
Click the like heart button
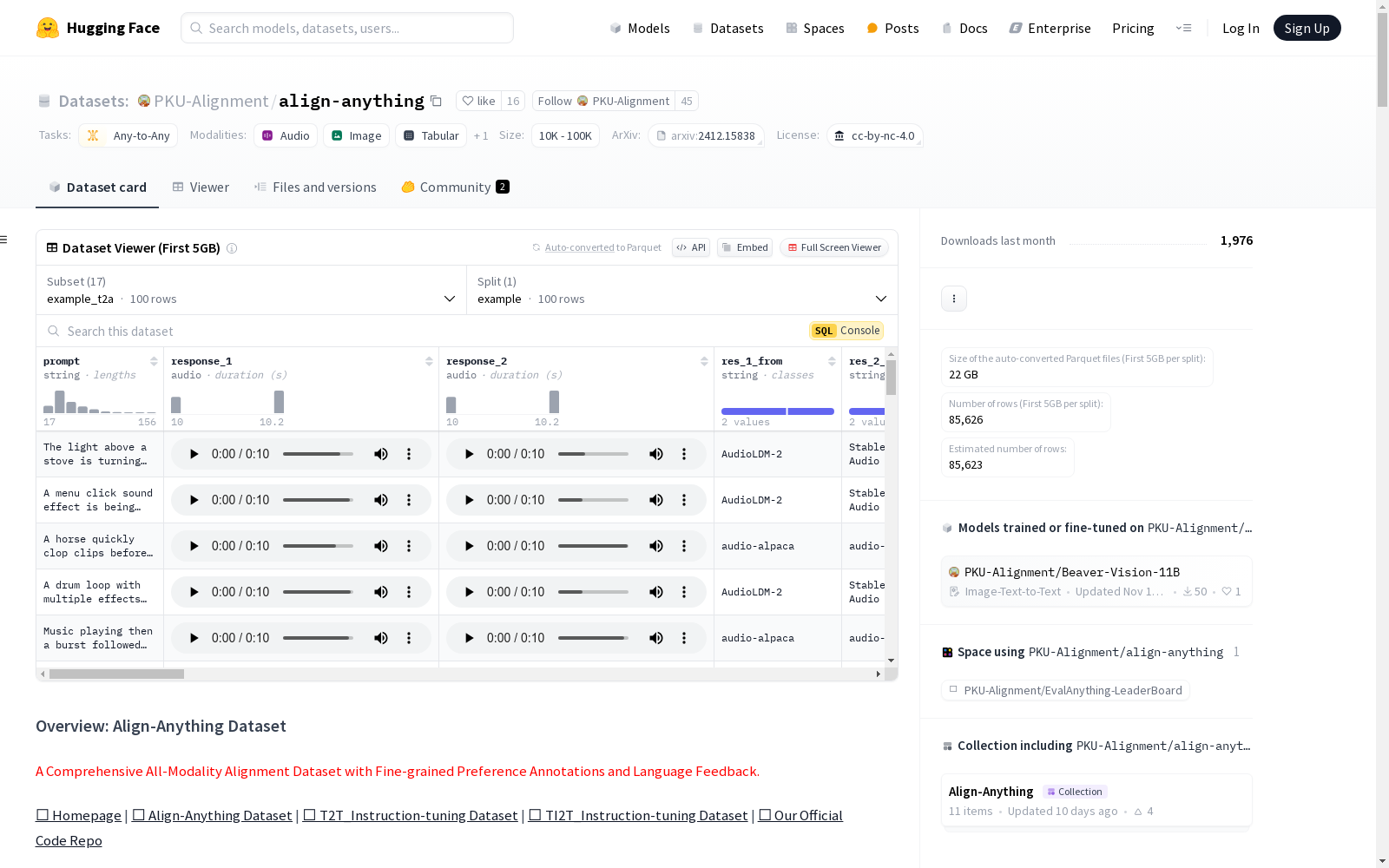(x=478, y=102)
